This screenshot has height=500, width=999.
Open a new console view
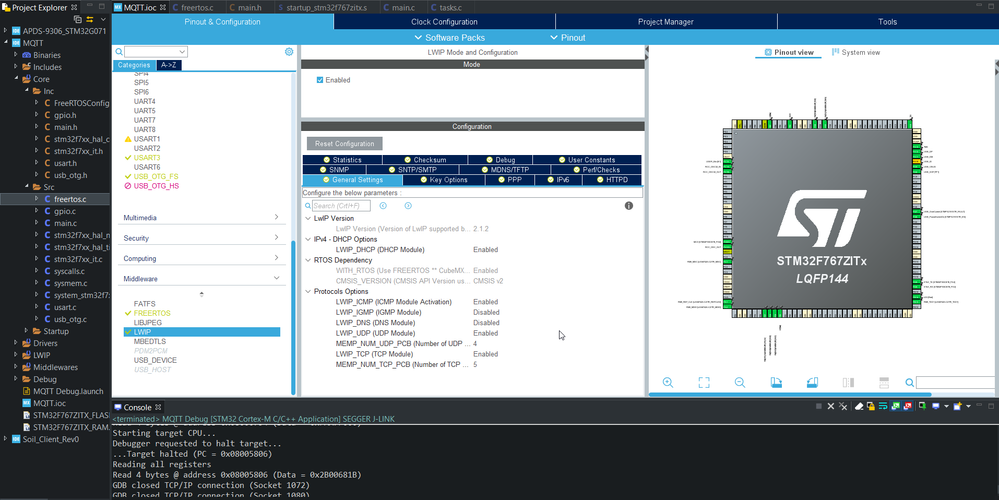(957, 406)
